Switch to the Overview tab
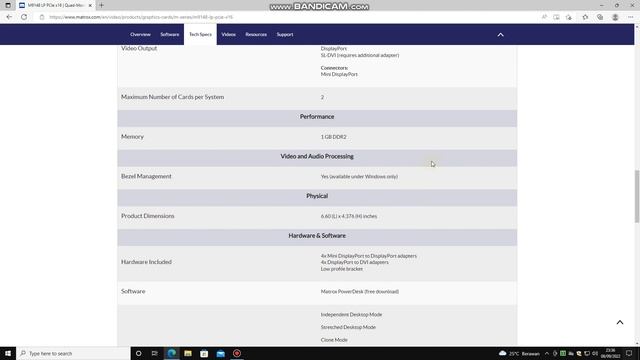This screenshot has height=360, width=640. [140, 35]
